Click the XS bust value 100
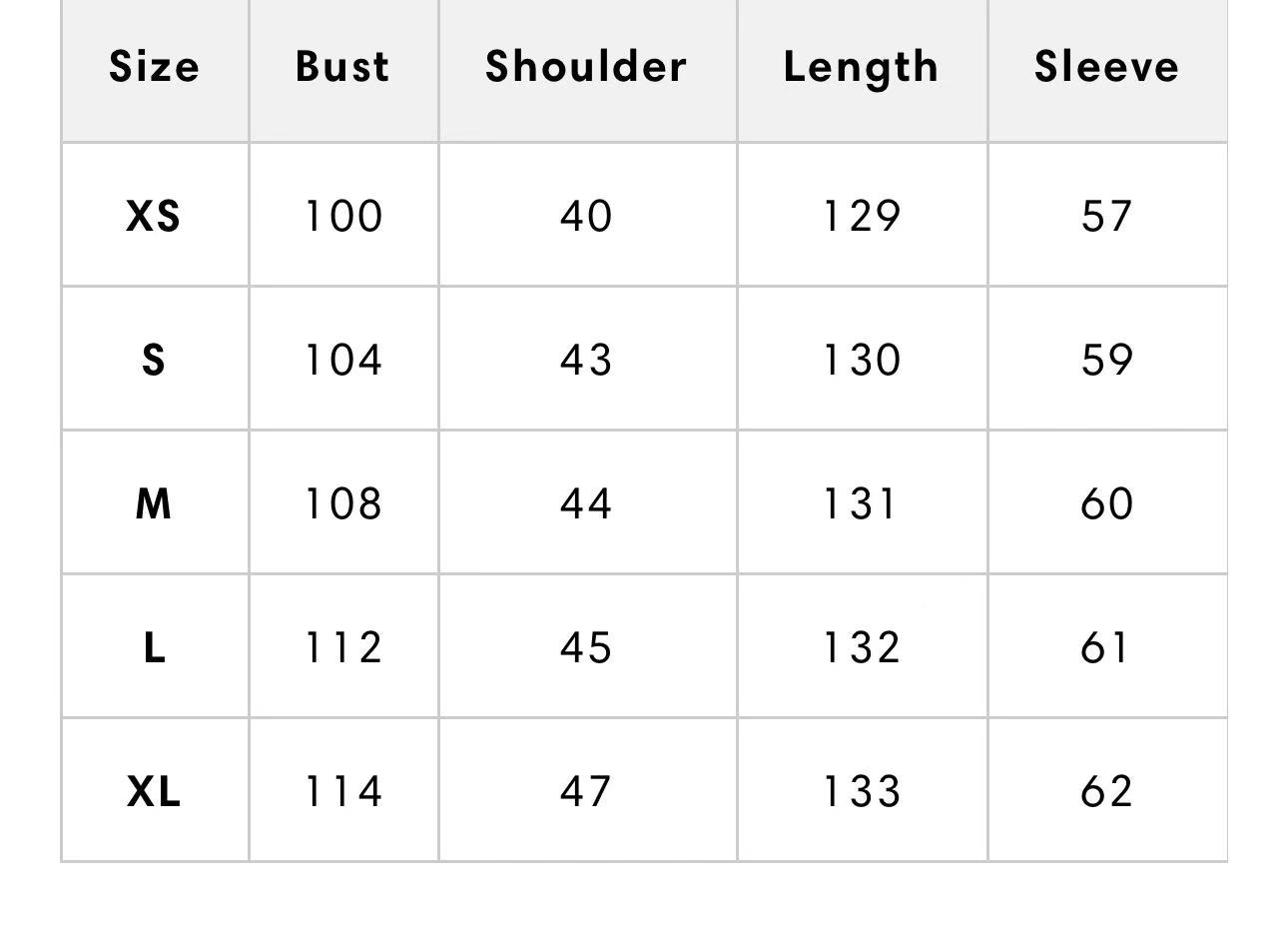Viewport: 1288px width, 931px height. pos(342,216)
